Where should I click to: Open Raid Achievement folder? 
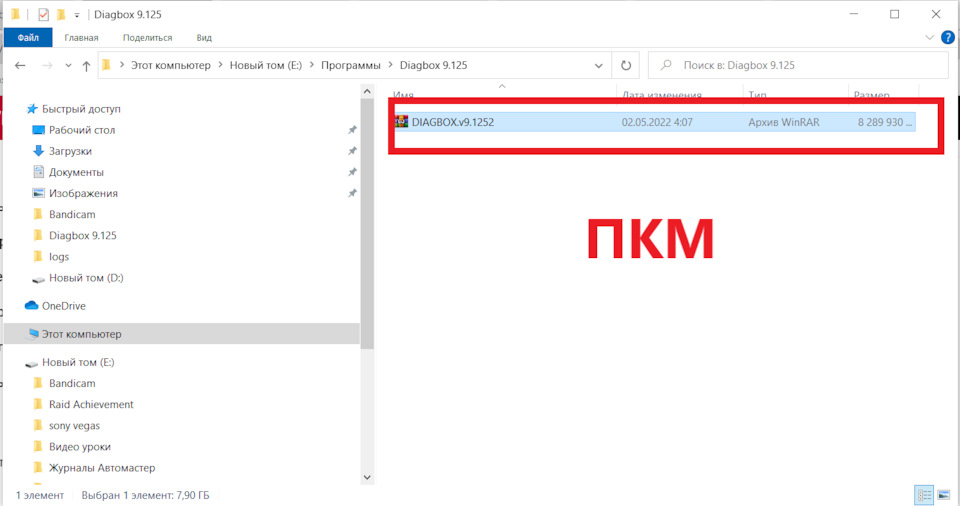[91, 404]
